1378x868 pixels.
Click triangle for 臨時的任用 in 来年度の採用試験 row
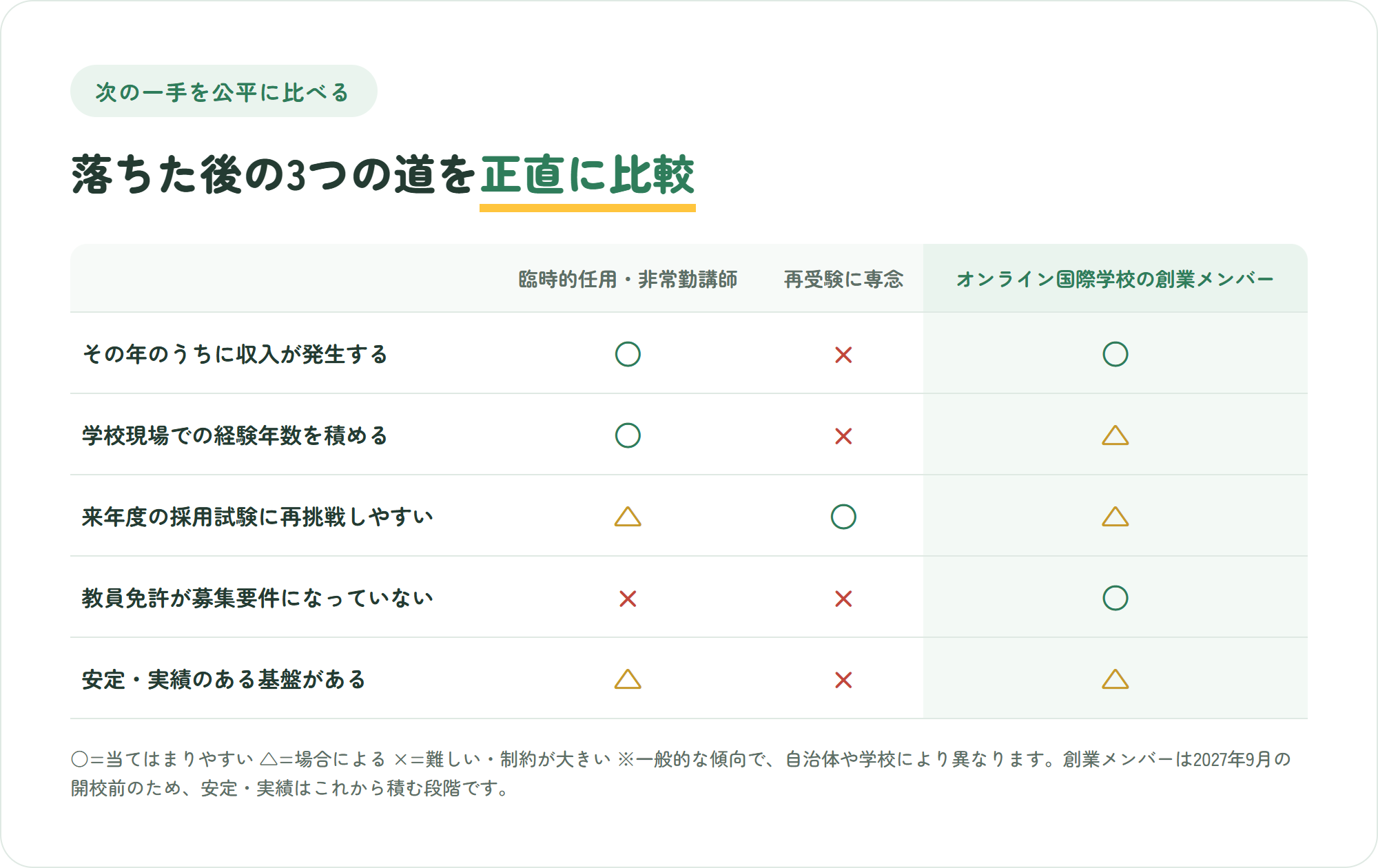(628, 517)
